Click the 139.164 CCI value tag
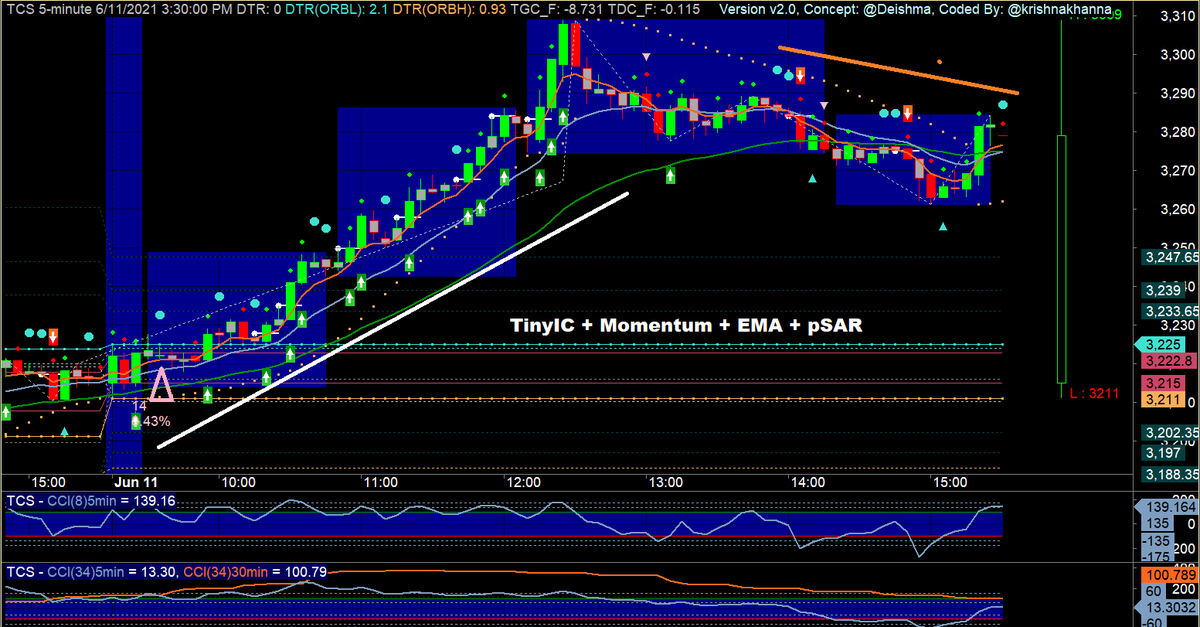Image resolution: width=1200 pixels, height=627 pixels. tap(1167, 507)
